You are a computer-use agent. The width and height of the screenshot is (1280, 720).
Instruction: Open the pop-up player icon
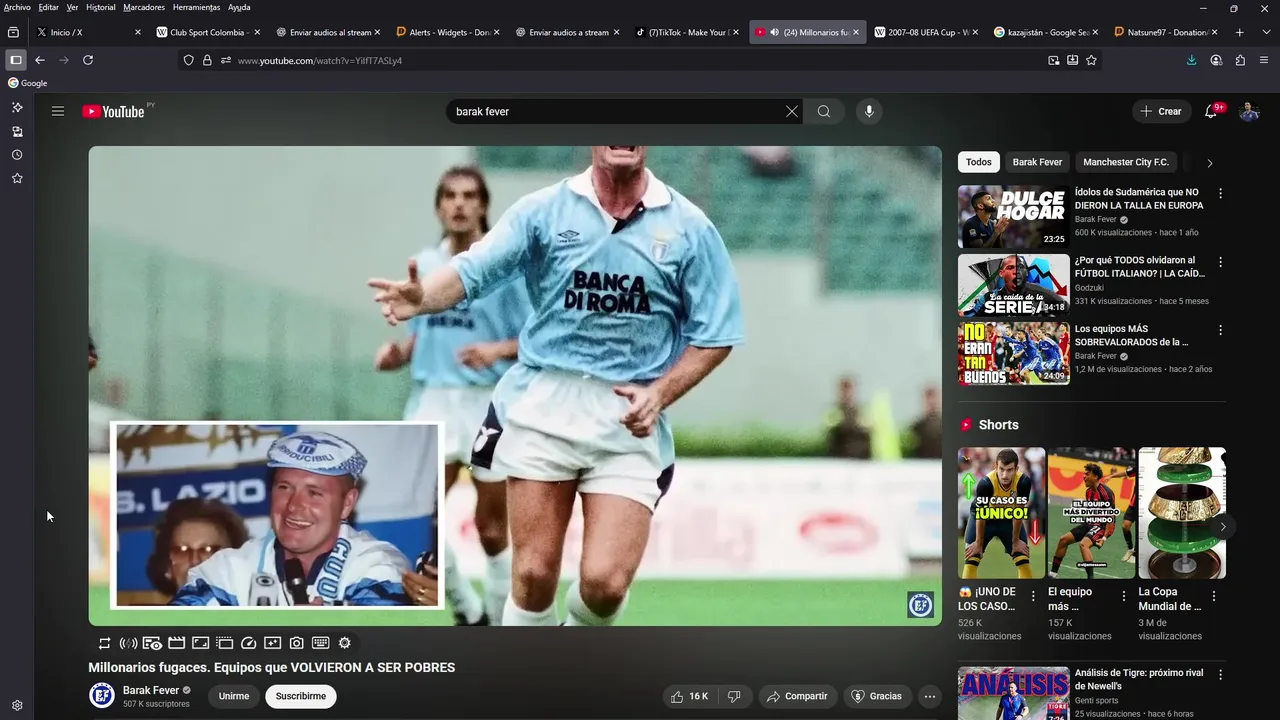(224, 643)
